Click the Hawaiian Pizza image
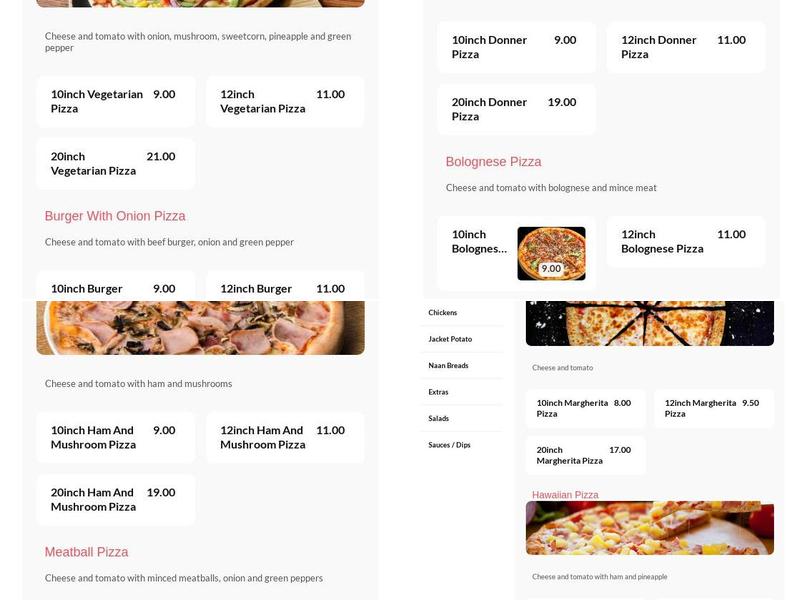This screenshot has height=600, width=800. [x=648, y=528]
